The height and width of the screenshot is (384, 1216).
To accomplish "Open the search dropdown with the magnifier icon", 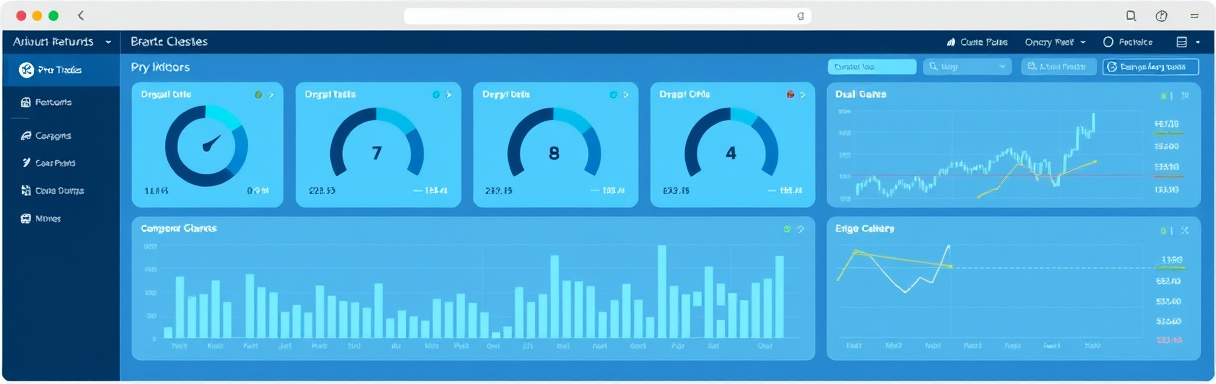I will (x=968, y=67).
